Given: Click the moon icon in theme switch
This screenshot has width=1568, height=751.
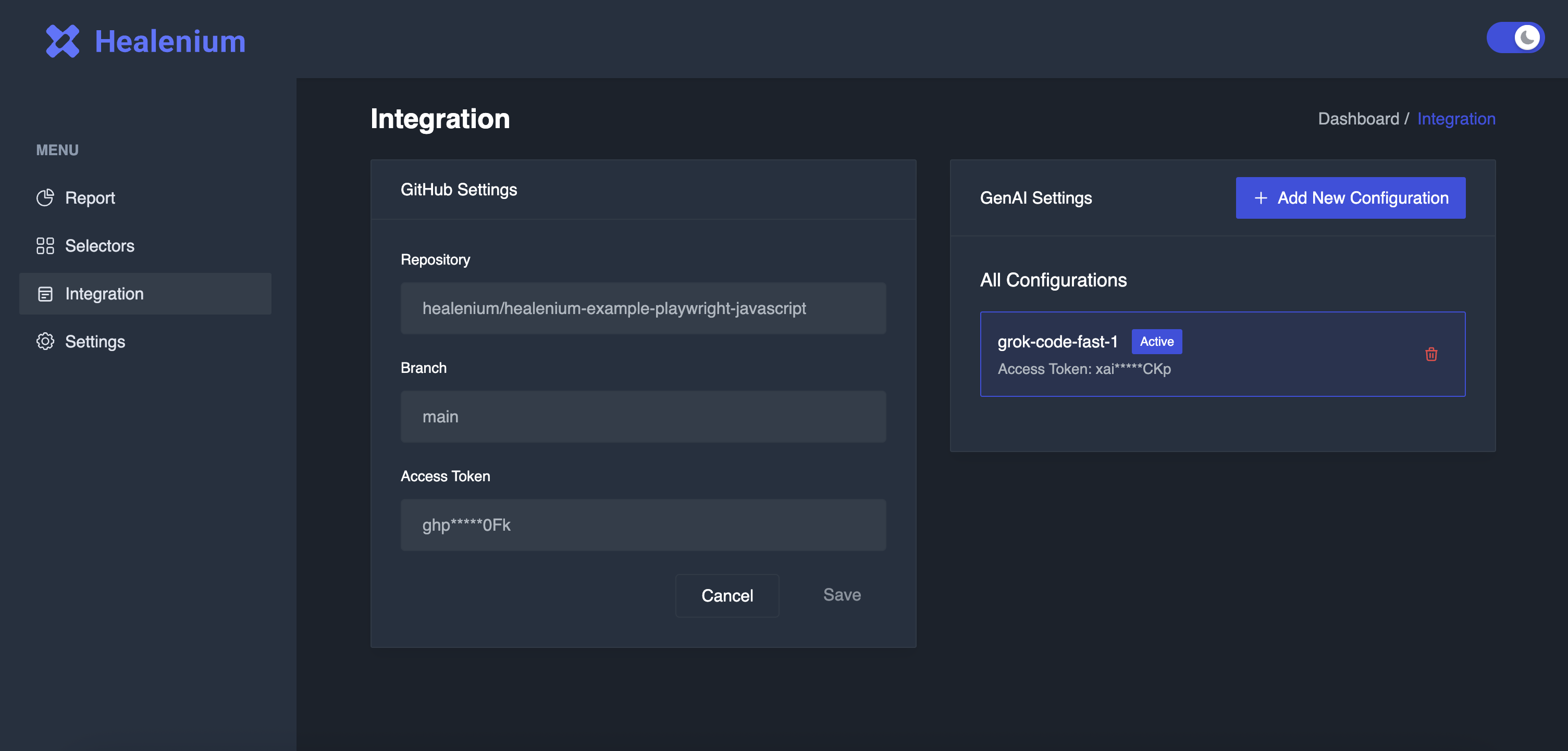Looking at the screenshot, I should pyautogui.click(x=1527, y=37).
